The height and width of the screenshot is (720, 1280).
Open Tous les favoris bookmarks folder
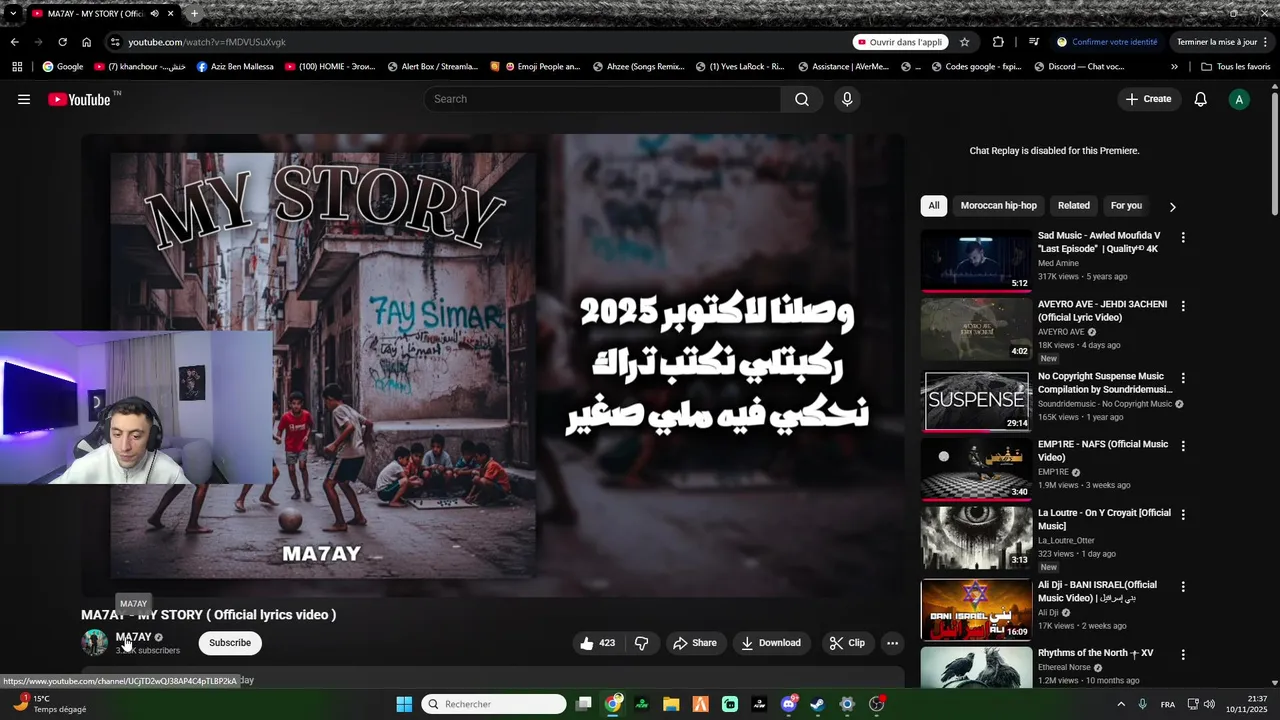pyautogui.click(x=1235, y=67)
